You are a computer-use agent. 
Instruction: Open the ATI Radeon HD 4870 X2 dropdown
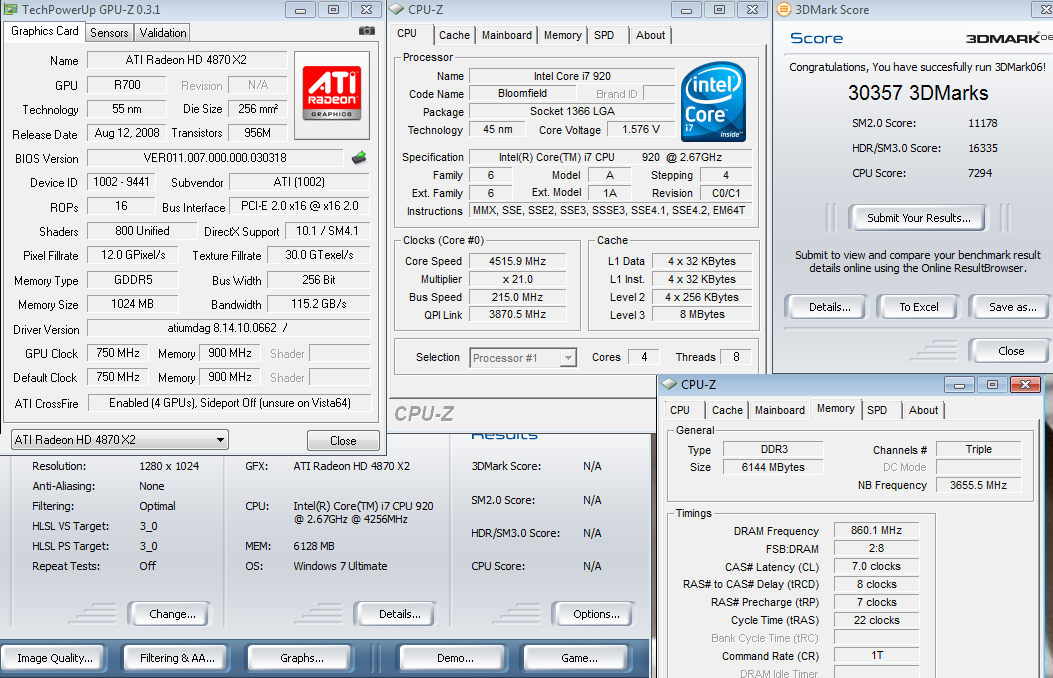(120, 440)
